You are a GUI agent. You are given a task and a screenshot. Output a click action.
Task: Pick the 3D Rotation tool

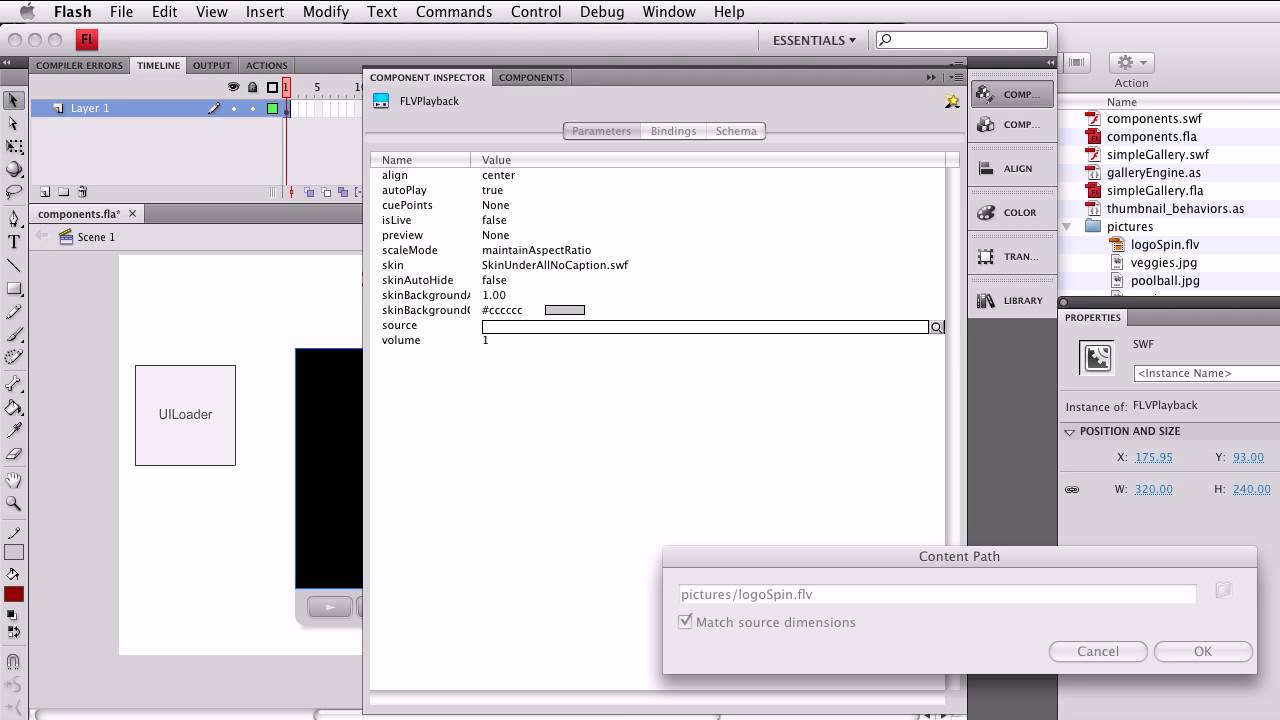click(14, 169)
